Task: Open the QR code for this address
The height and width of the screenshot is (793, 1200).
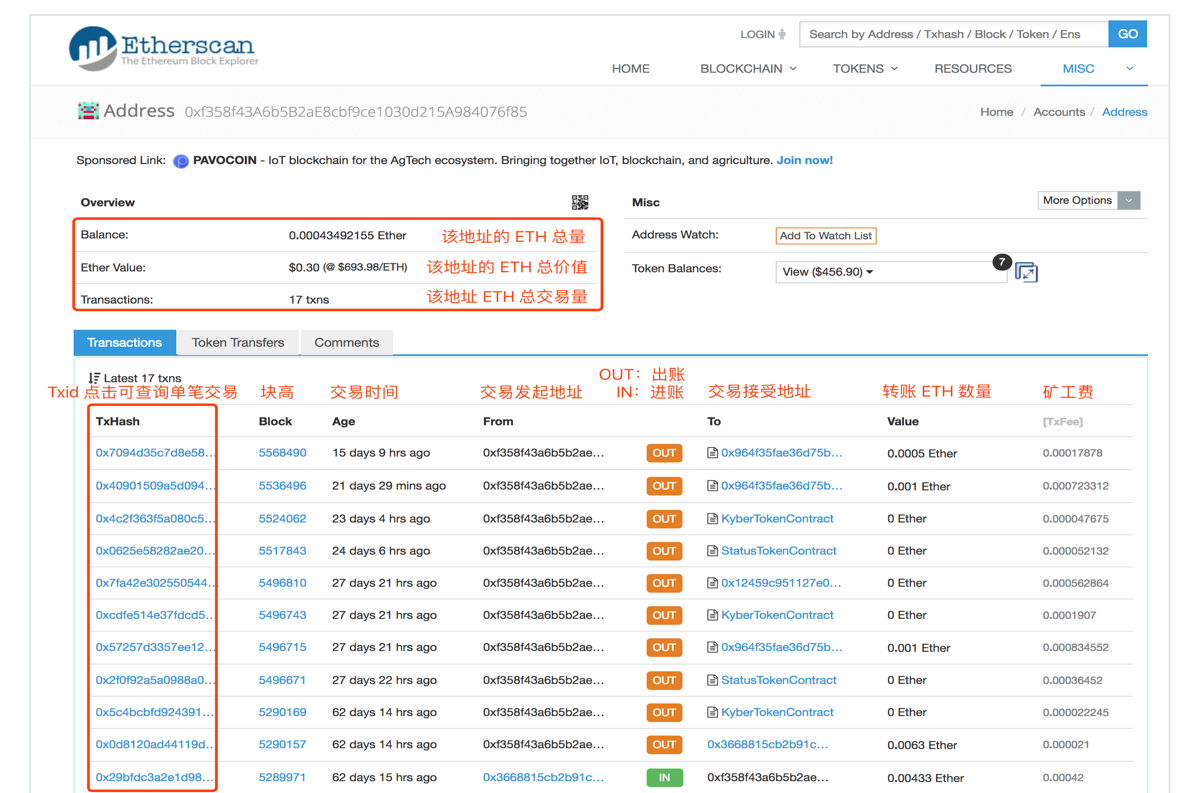Action: point(580,202)
